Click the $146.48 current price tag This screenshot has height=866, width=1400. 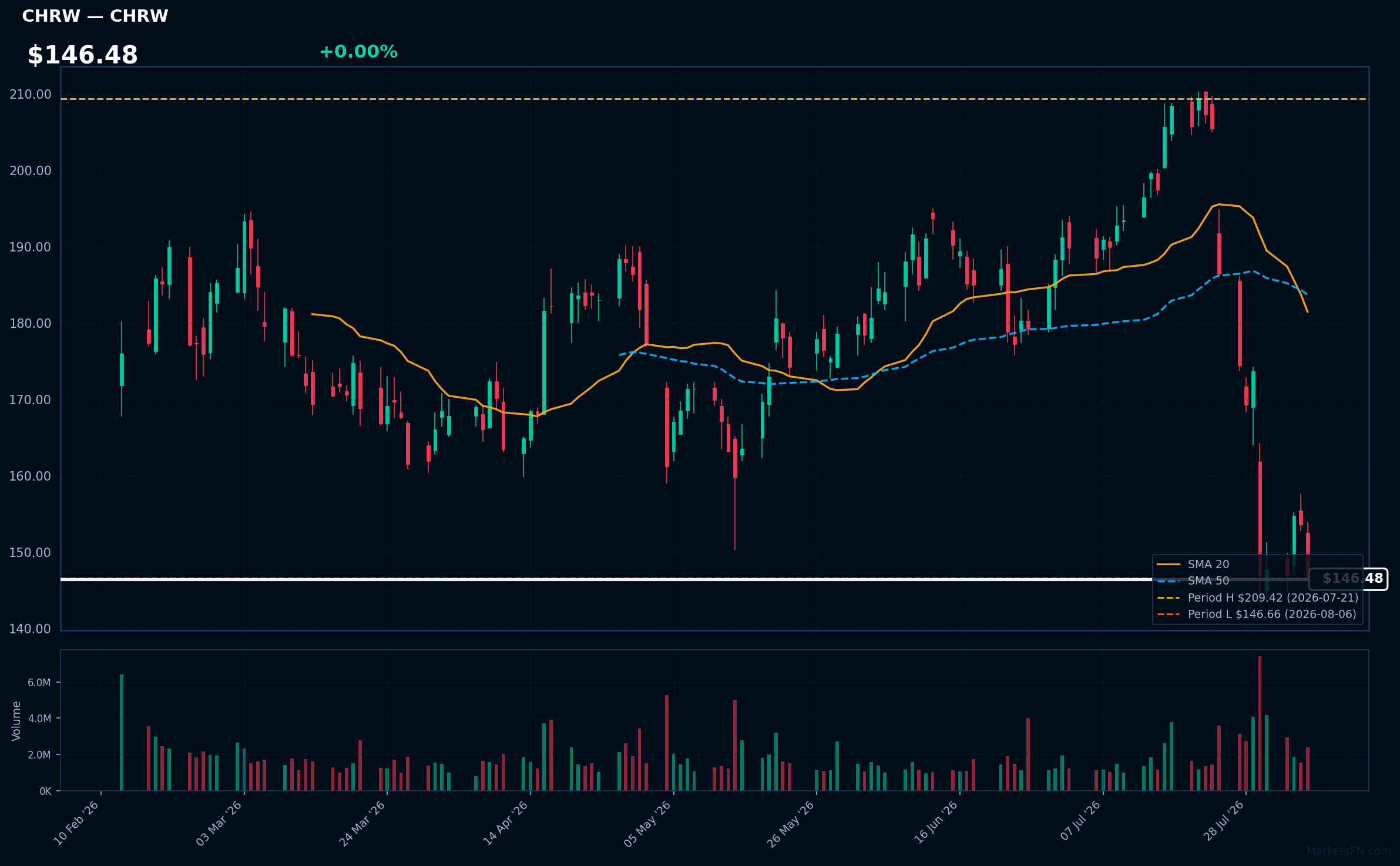coord(1348,579)
